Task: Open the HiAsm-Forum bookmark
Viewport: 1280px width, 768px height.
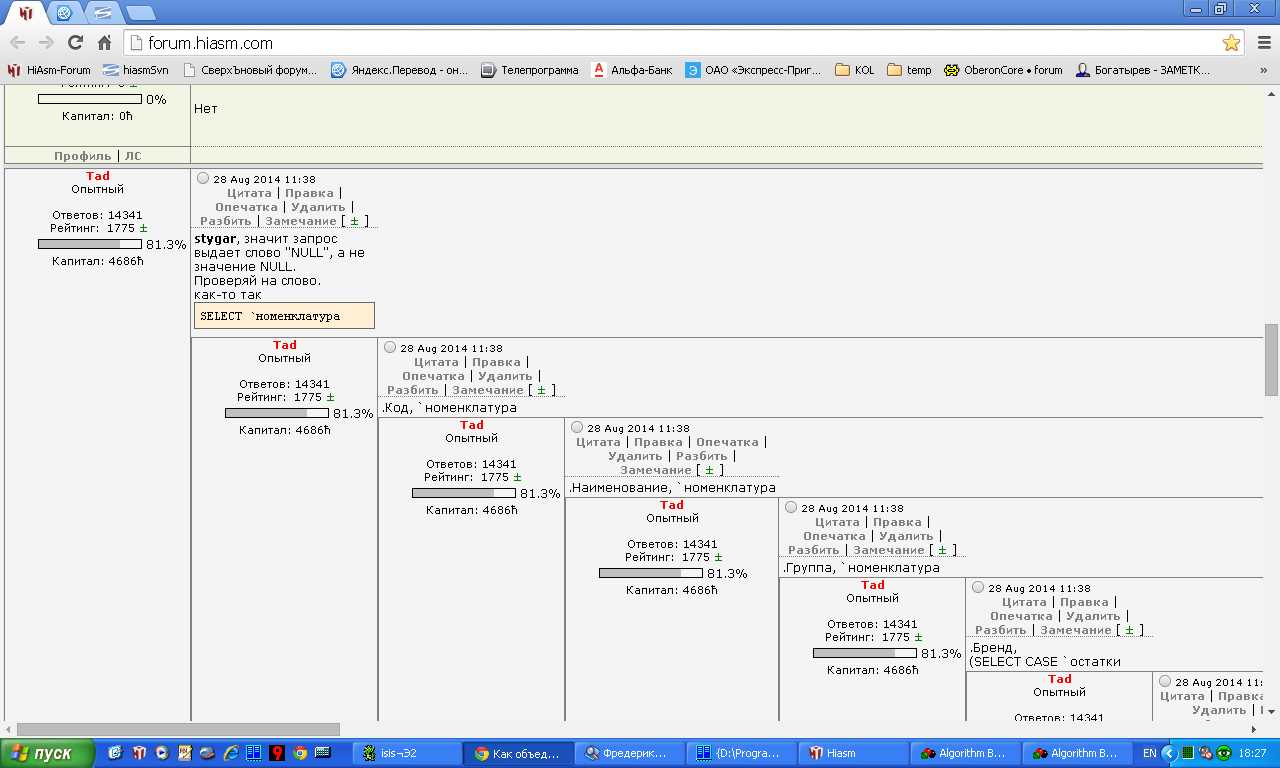Action: point(49,70)
